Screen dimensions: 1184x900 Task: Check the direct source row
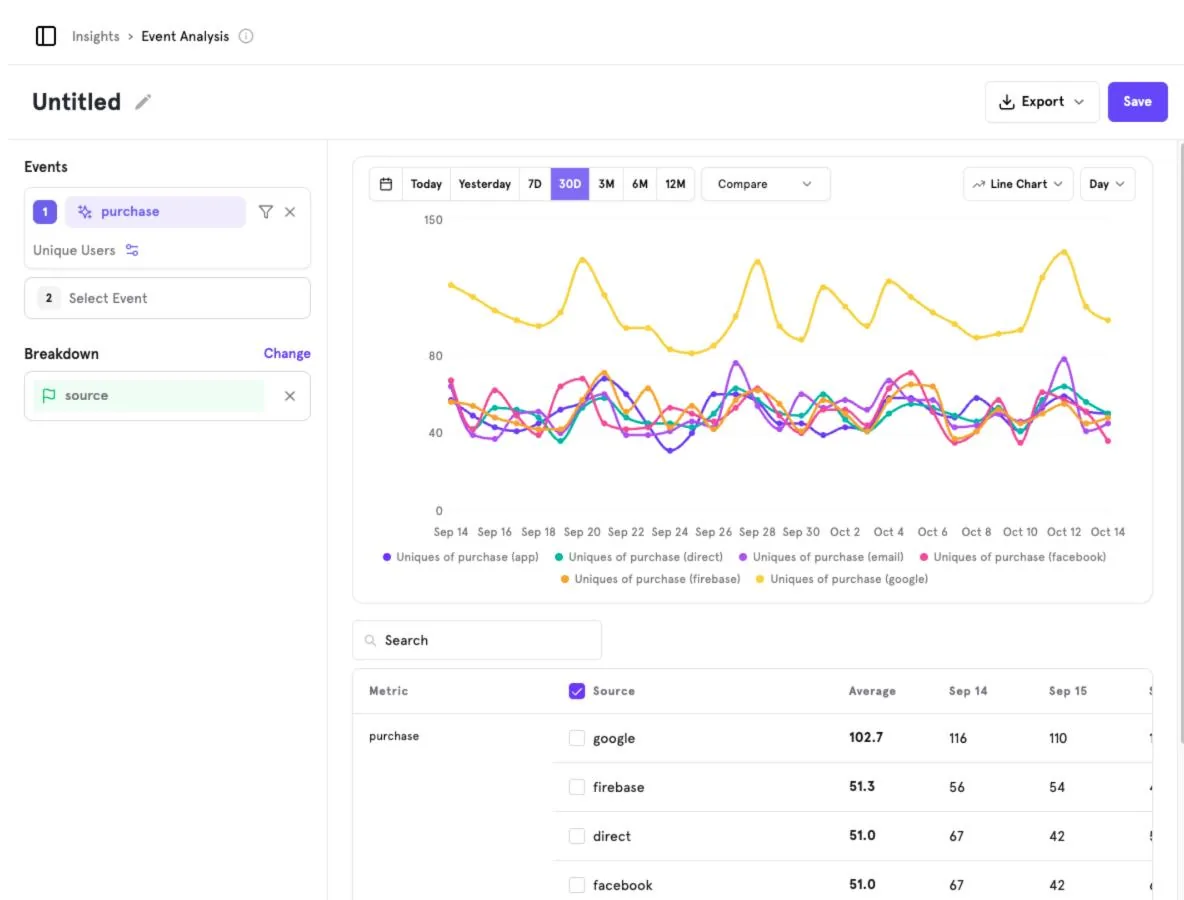(577, 837)
